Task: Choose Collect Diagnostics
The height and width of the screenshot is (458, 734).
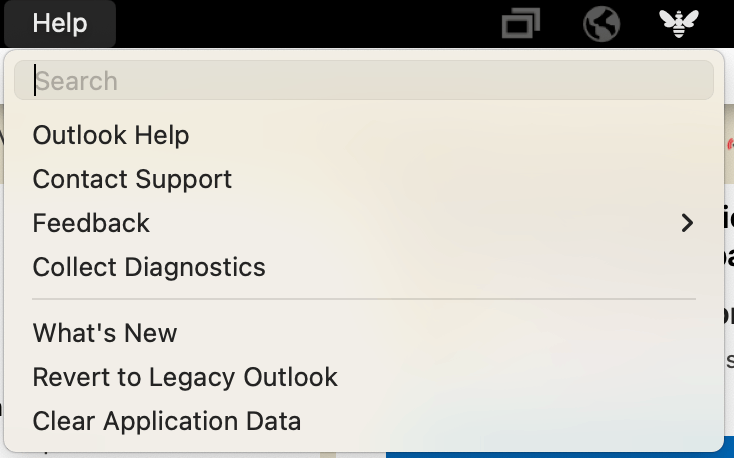Action: pos(364,267)
